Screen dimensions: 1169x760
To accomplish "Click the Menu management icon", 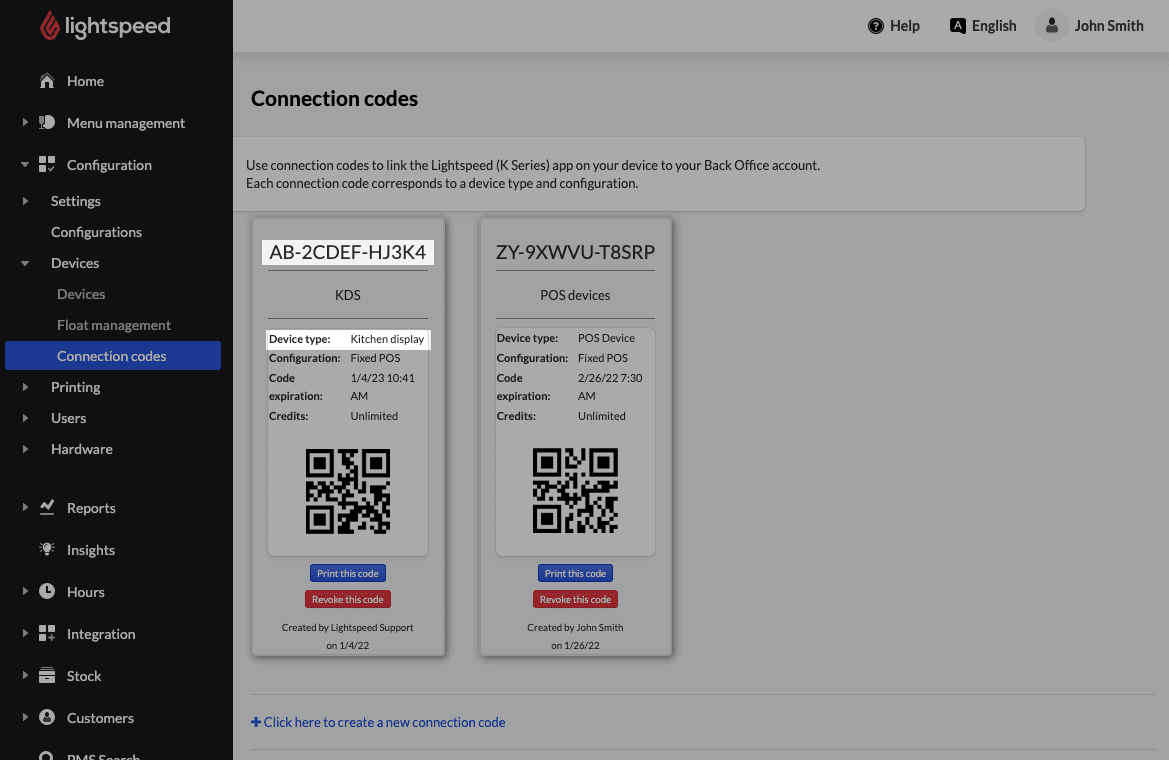I will point(47,123).
